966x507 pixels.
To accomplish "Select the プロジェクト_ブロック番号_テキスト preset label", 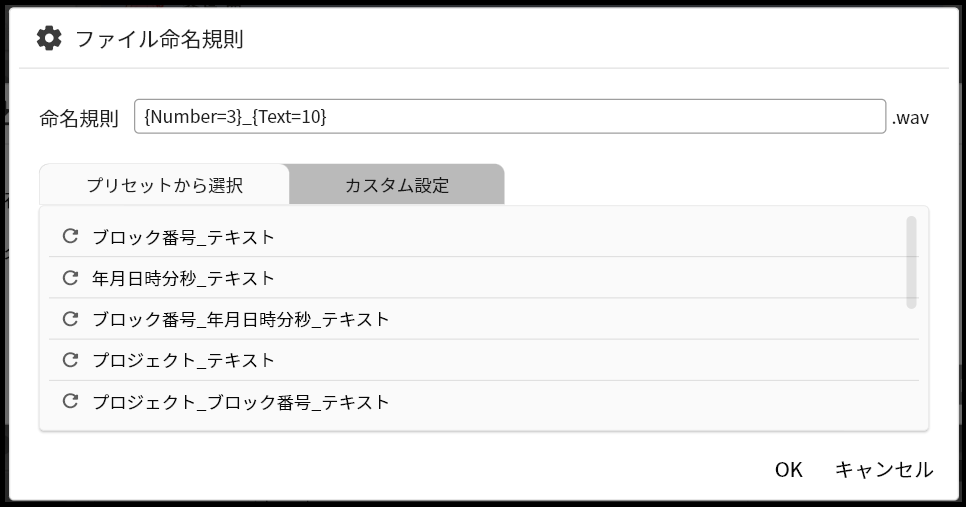I will [x=240, y=402].
